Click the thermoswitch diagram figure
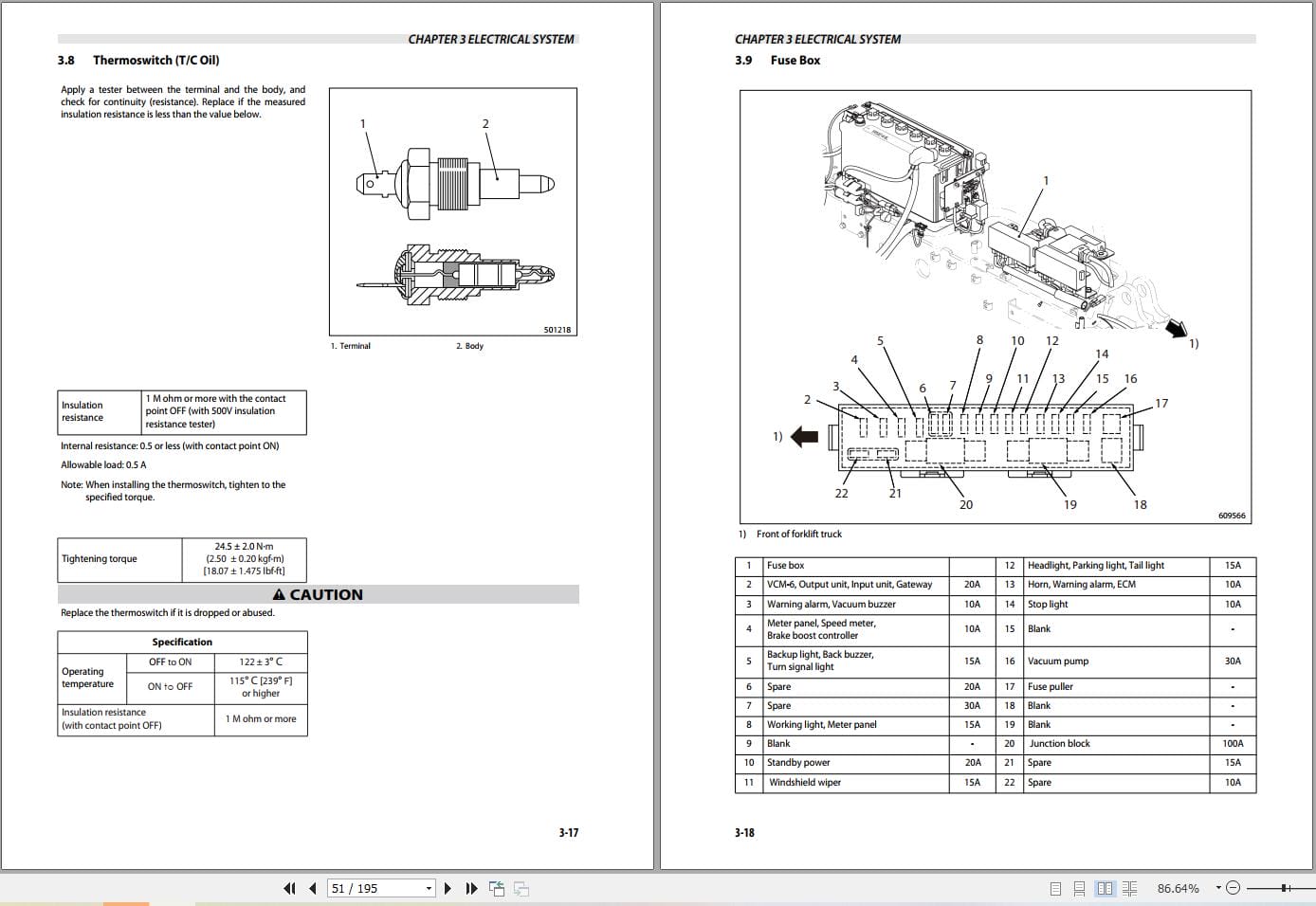The height and width of the screenshot is (906, 1316). [x=453, y=211]
